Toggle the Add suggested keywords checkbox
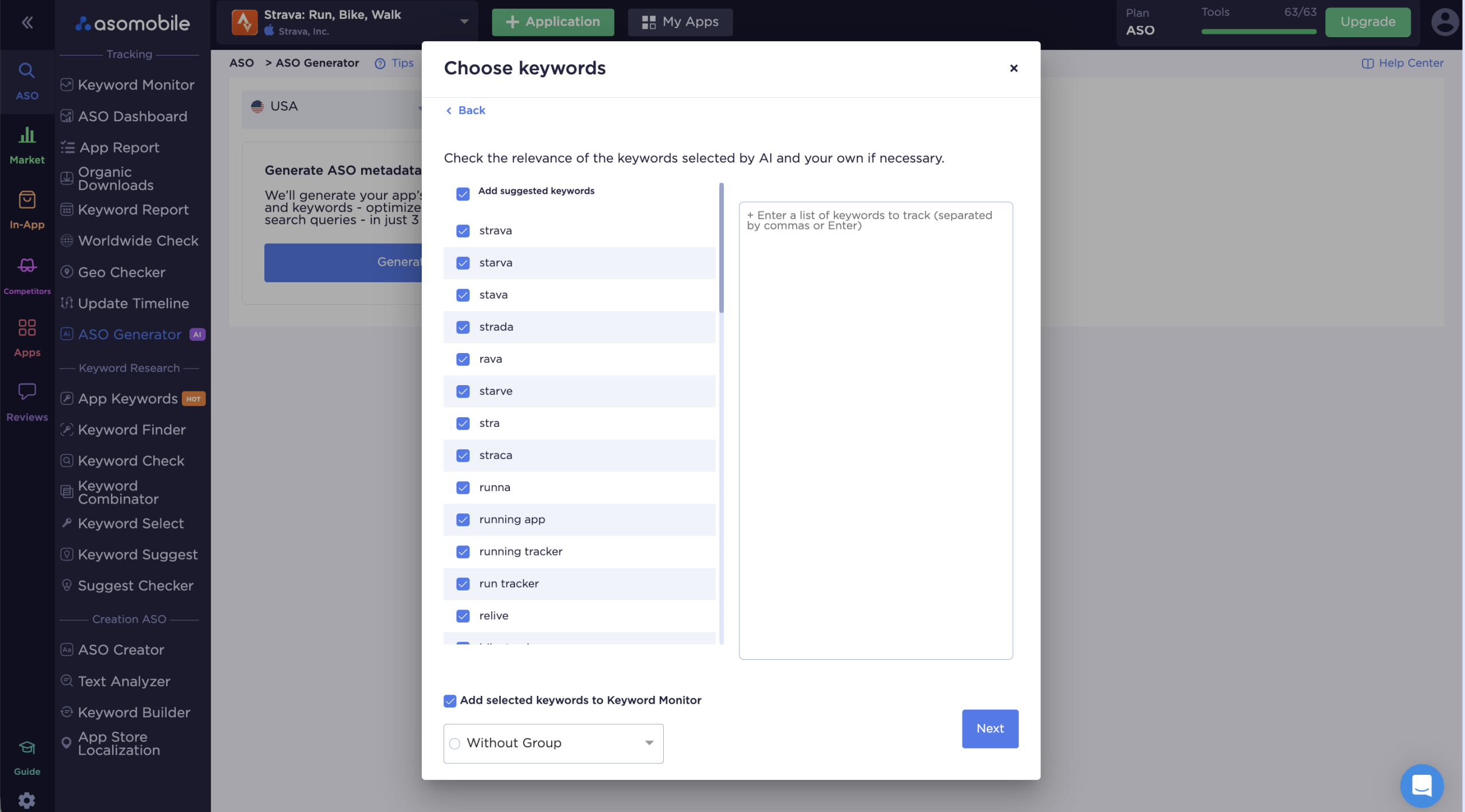 (463, 194)
